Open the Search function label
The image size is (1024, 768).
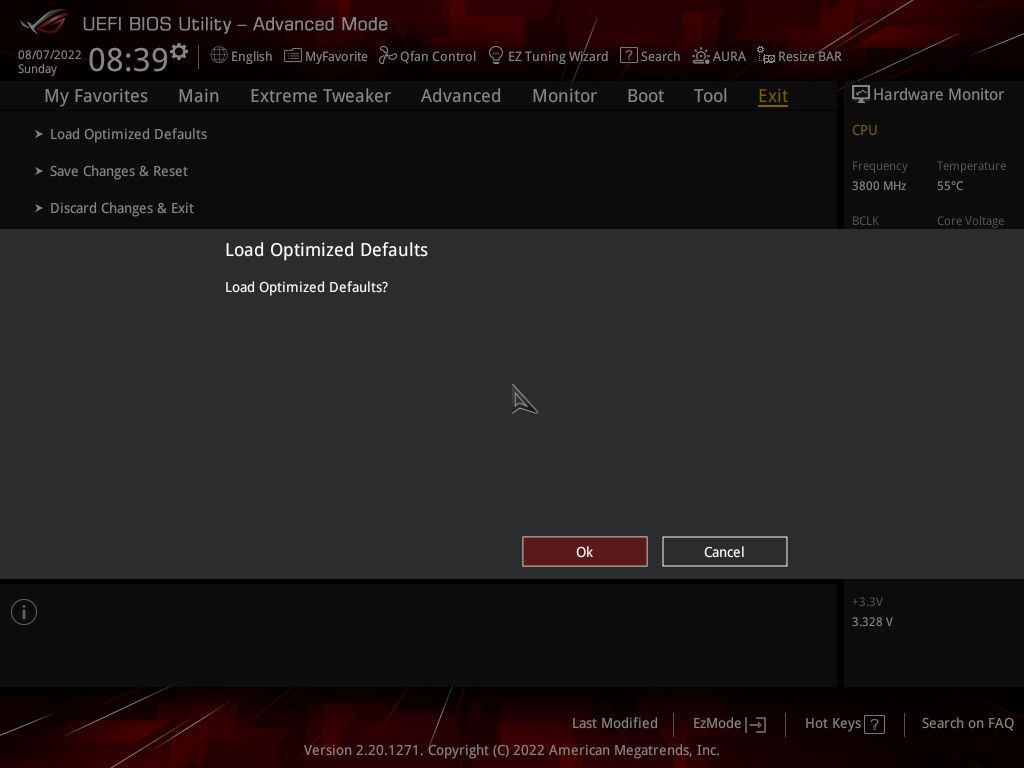pyautogui.click(x=660, y=57)
